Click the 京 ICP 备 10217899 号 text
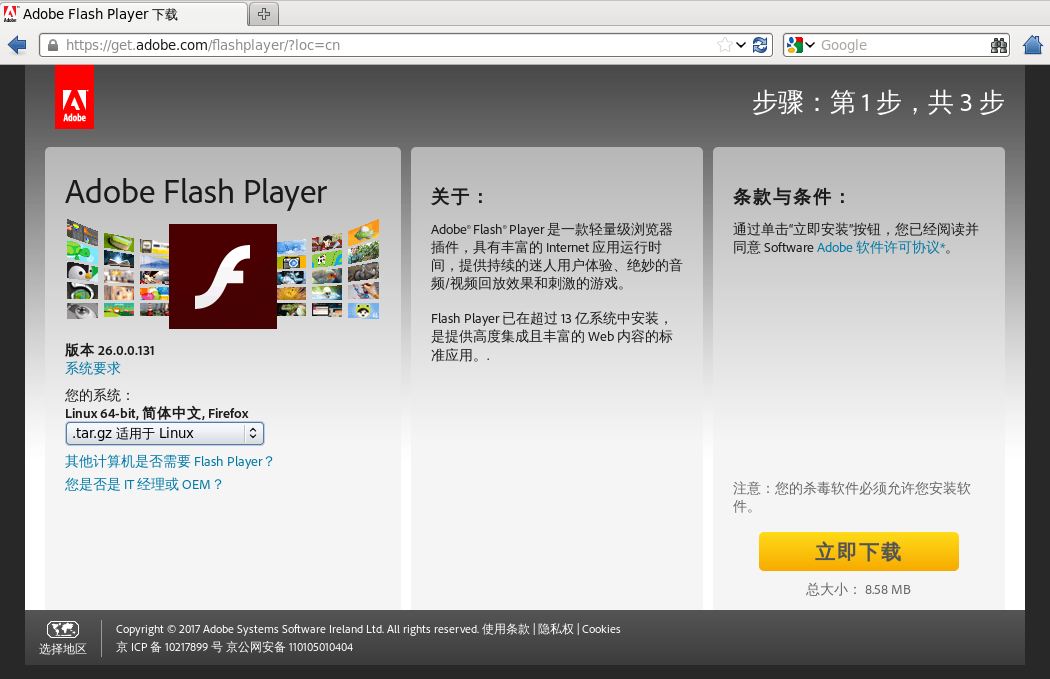This screenshot has height=679, width=1050. [169, 647]
